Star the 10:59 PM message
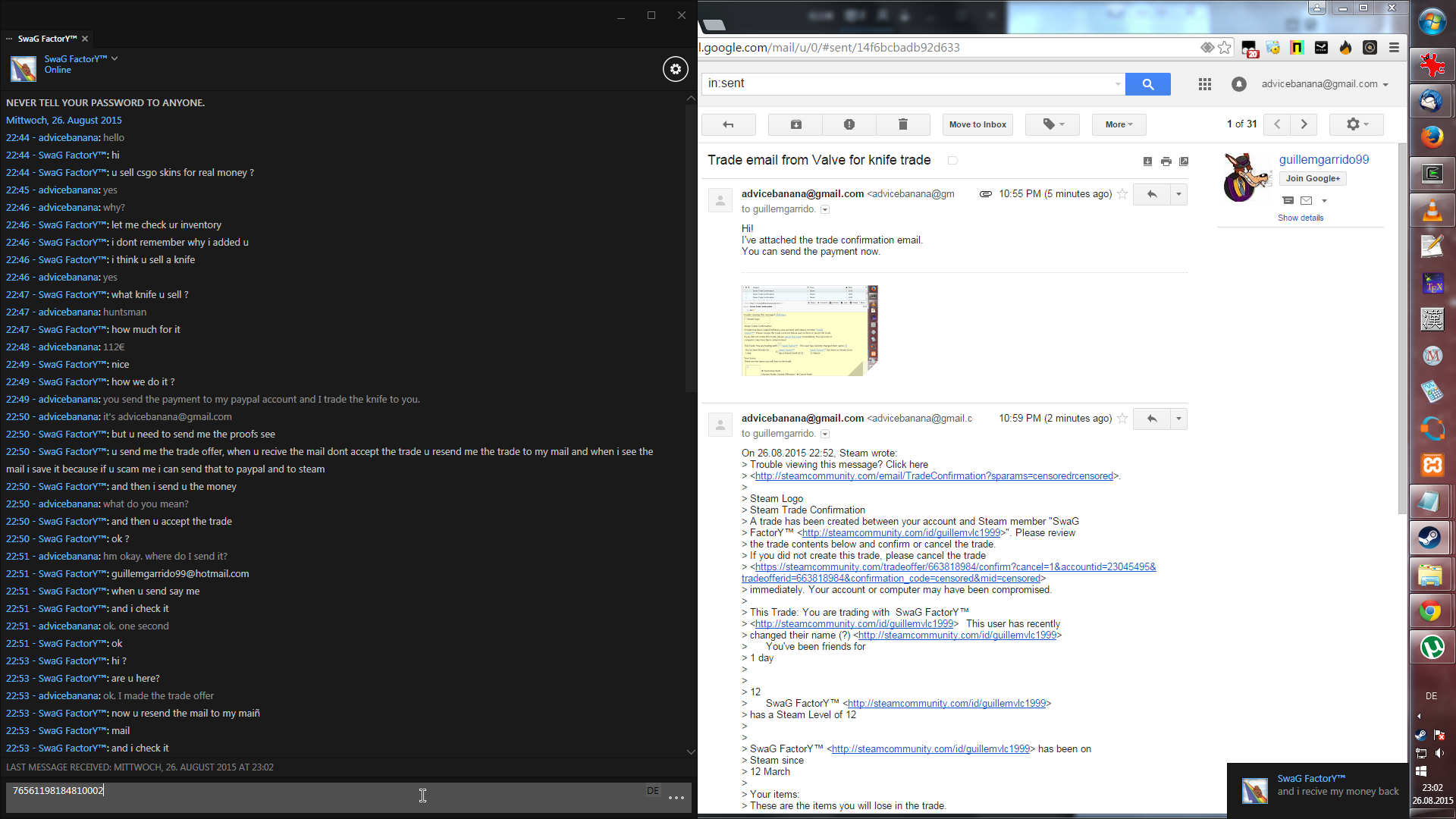Screen dimensions: 1456x819 click(x=1122, y=419)
